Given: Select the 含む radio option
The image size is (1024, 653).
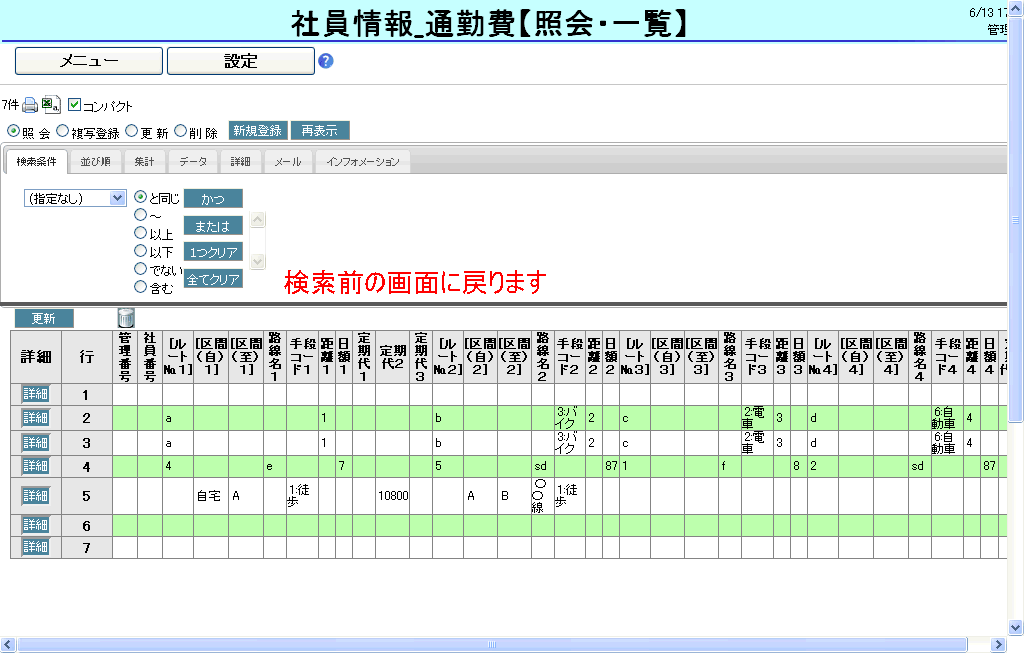Looking at the screenshot, I should point(141,288).
